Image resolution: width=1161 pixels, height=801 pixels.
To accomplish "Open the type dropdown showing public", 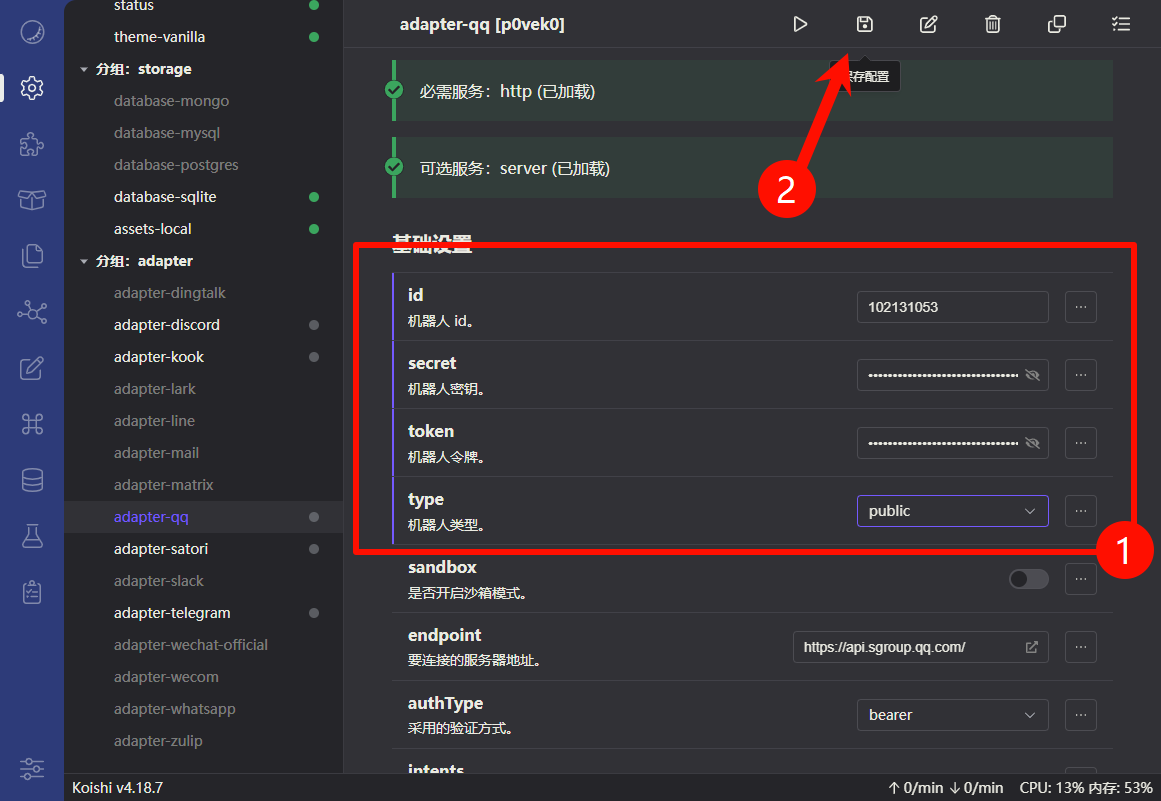I will 952,511.
